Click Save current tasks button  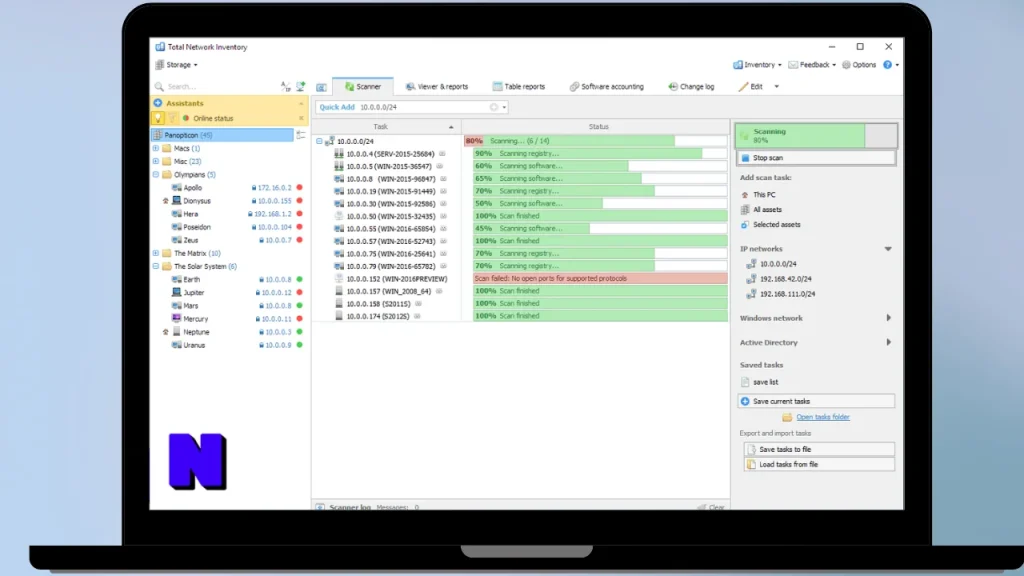(816, 401)
